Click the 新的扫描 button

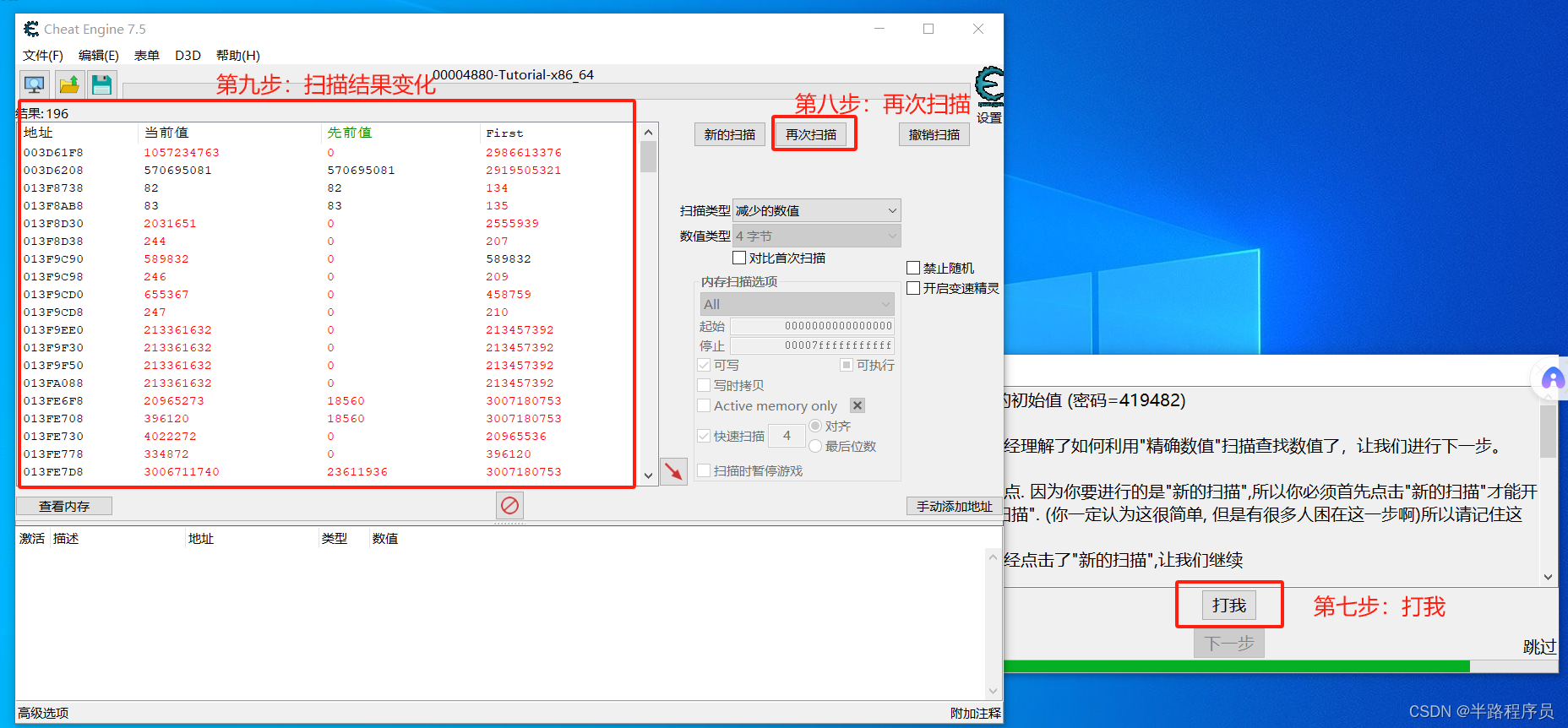click(x=730, y=134)
